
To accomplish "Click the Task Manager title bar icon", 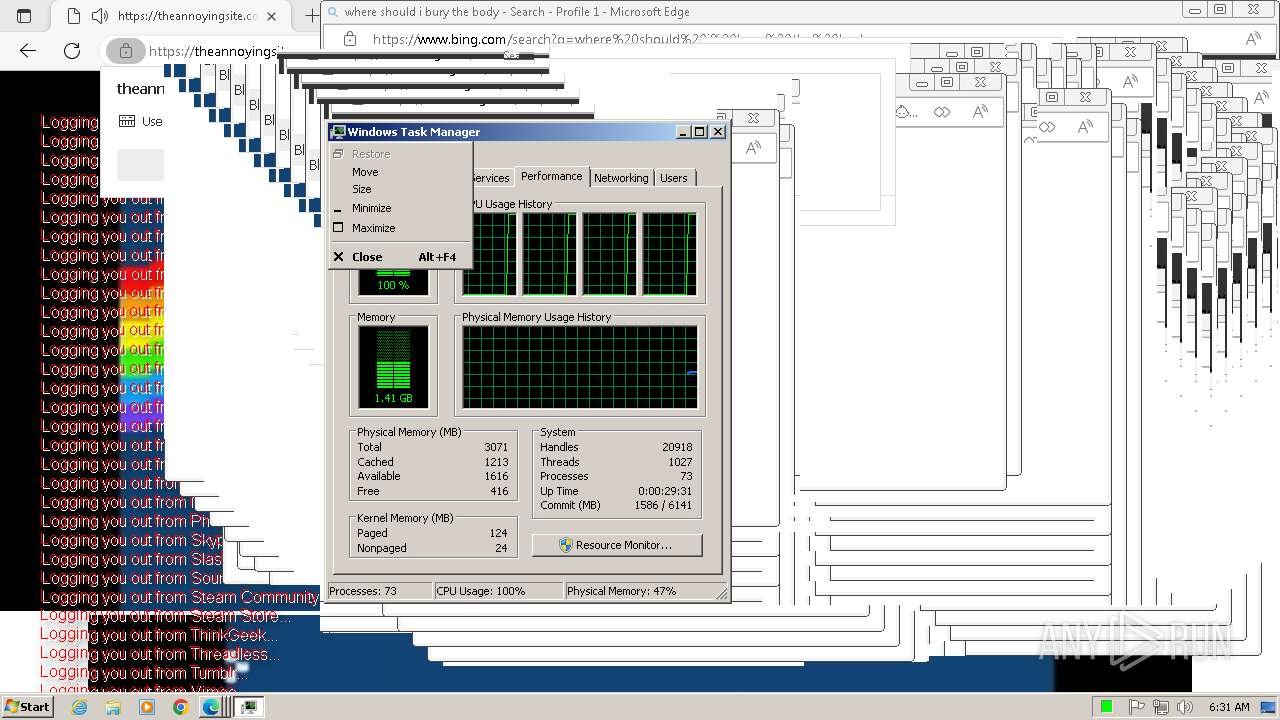I will point(338,132).
